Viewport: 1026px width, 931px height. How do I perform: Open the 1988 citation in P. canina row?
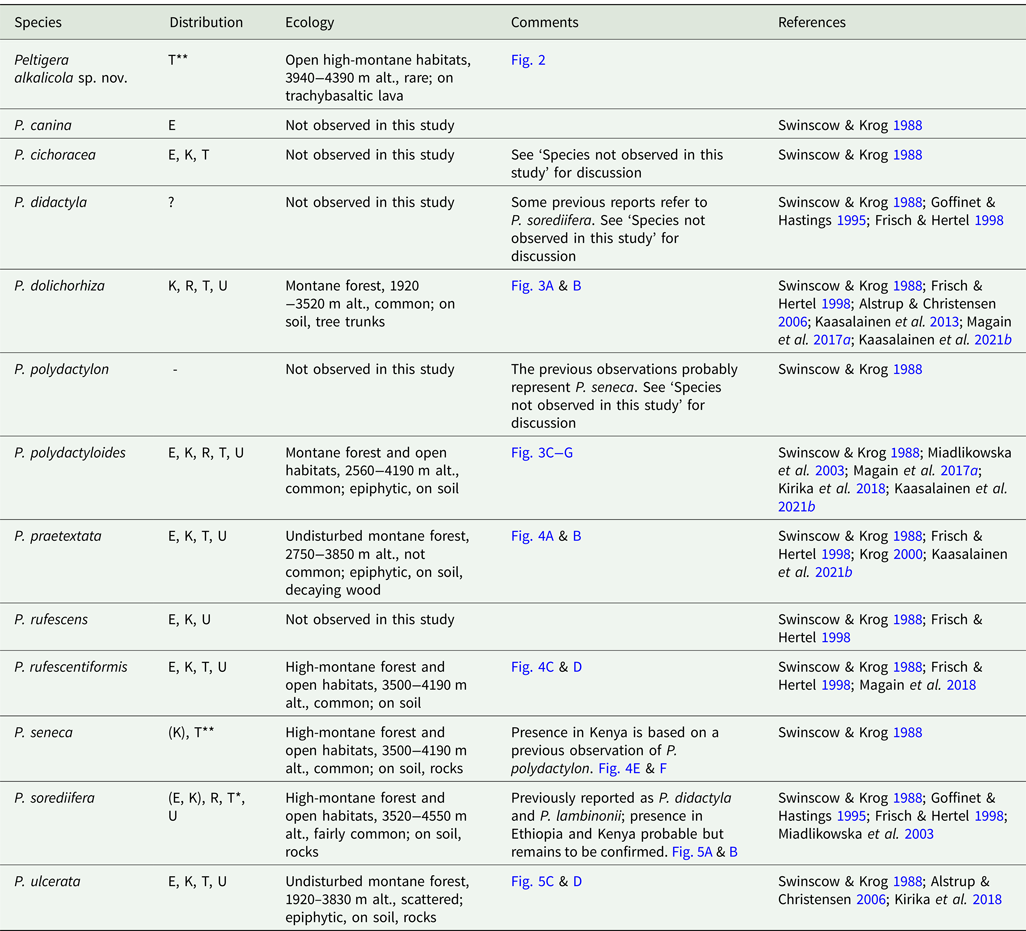click(906, 126)
